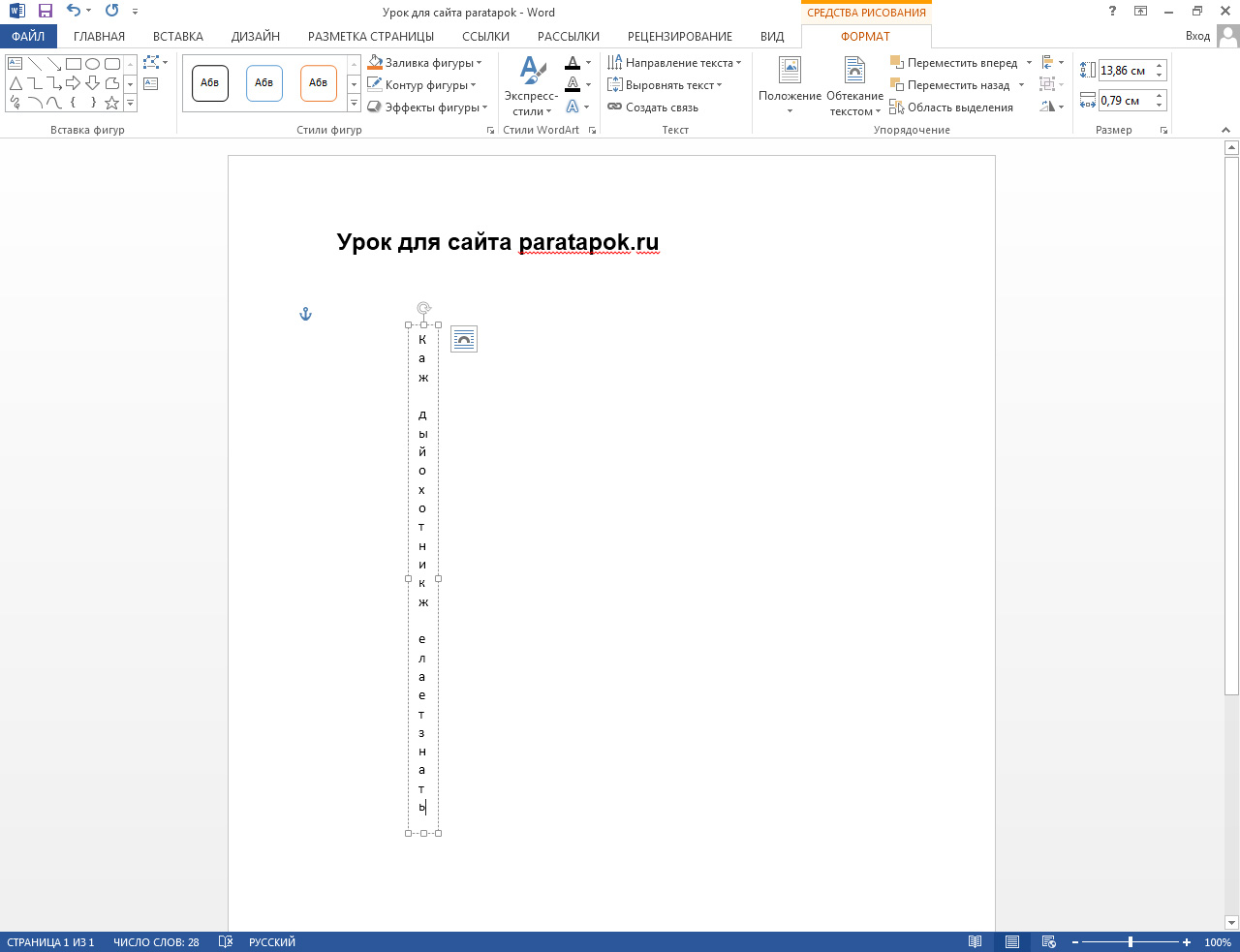Open Text Direction (Направление текста) dropdown
The height and width of the screenshot is (952, 1240).
coord(674,63)
